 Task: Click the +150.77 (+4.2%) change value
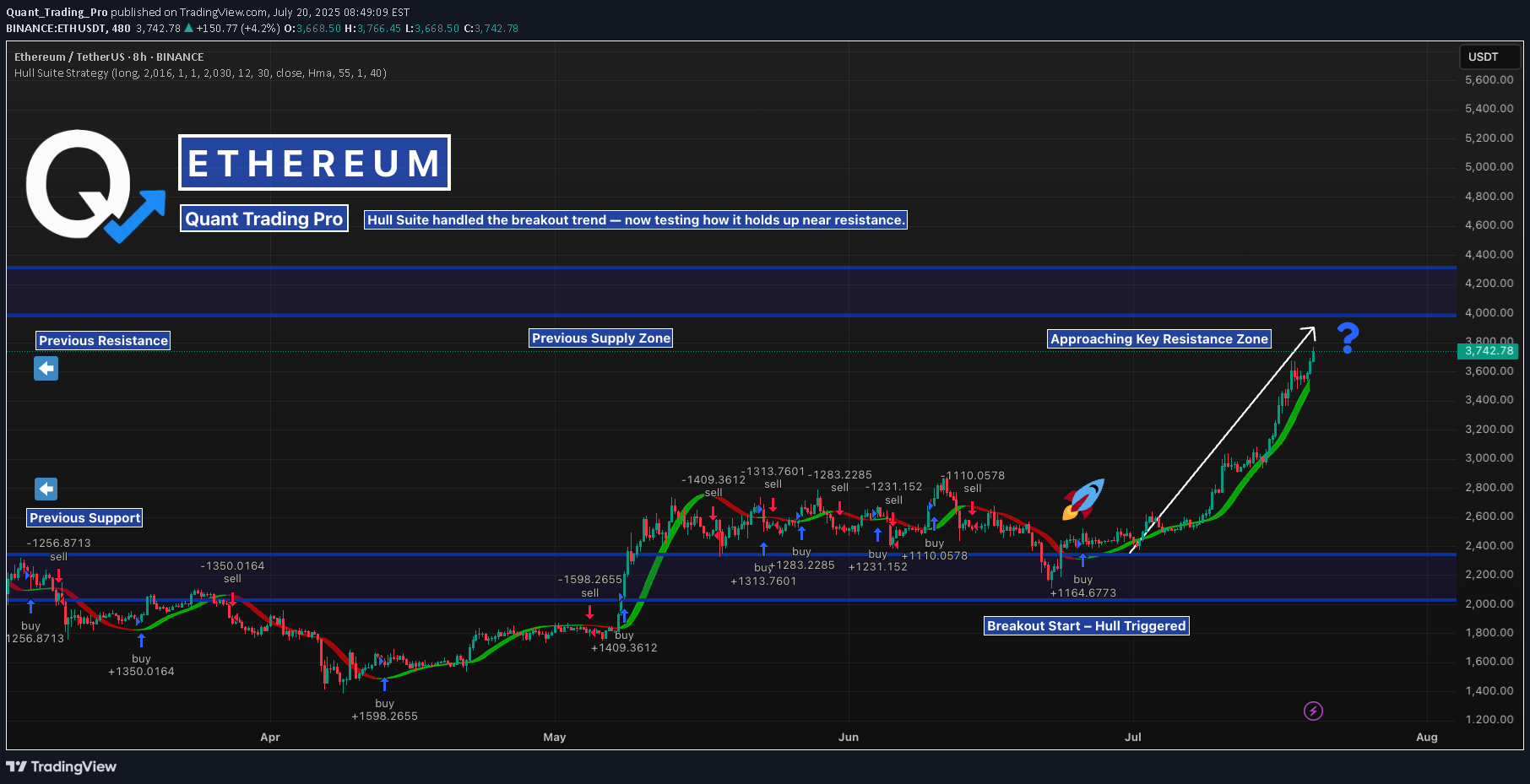tap(238, 29)
